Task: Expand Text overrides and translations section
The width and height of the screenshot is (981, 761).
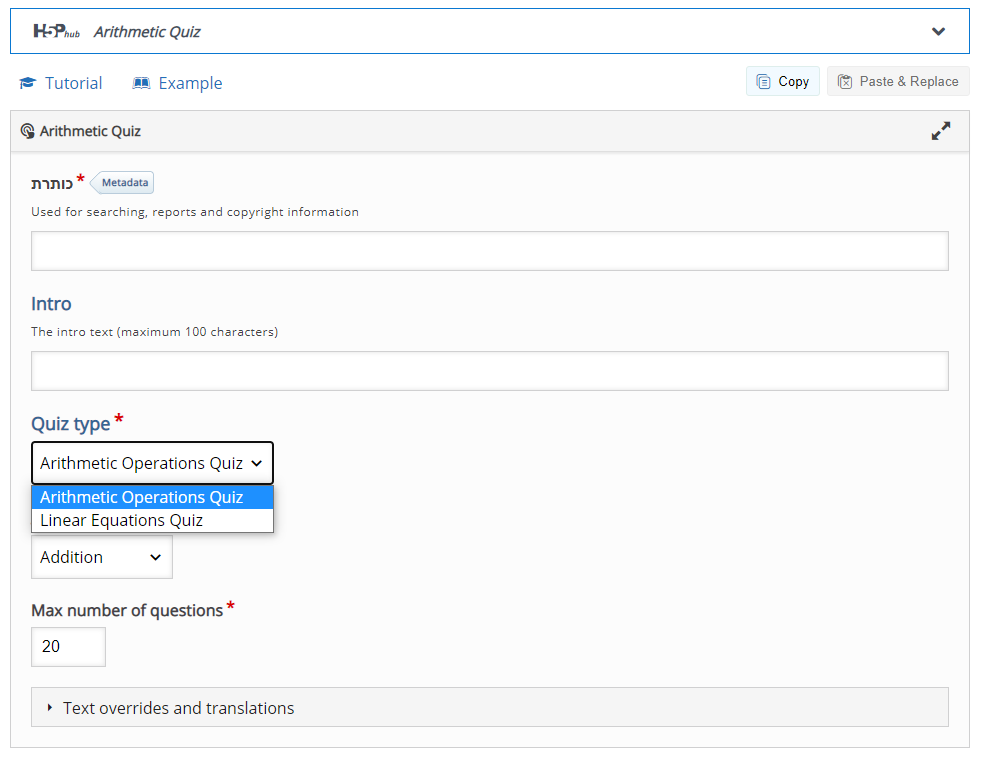Action: (x=178, y=708)
